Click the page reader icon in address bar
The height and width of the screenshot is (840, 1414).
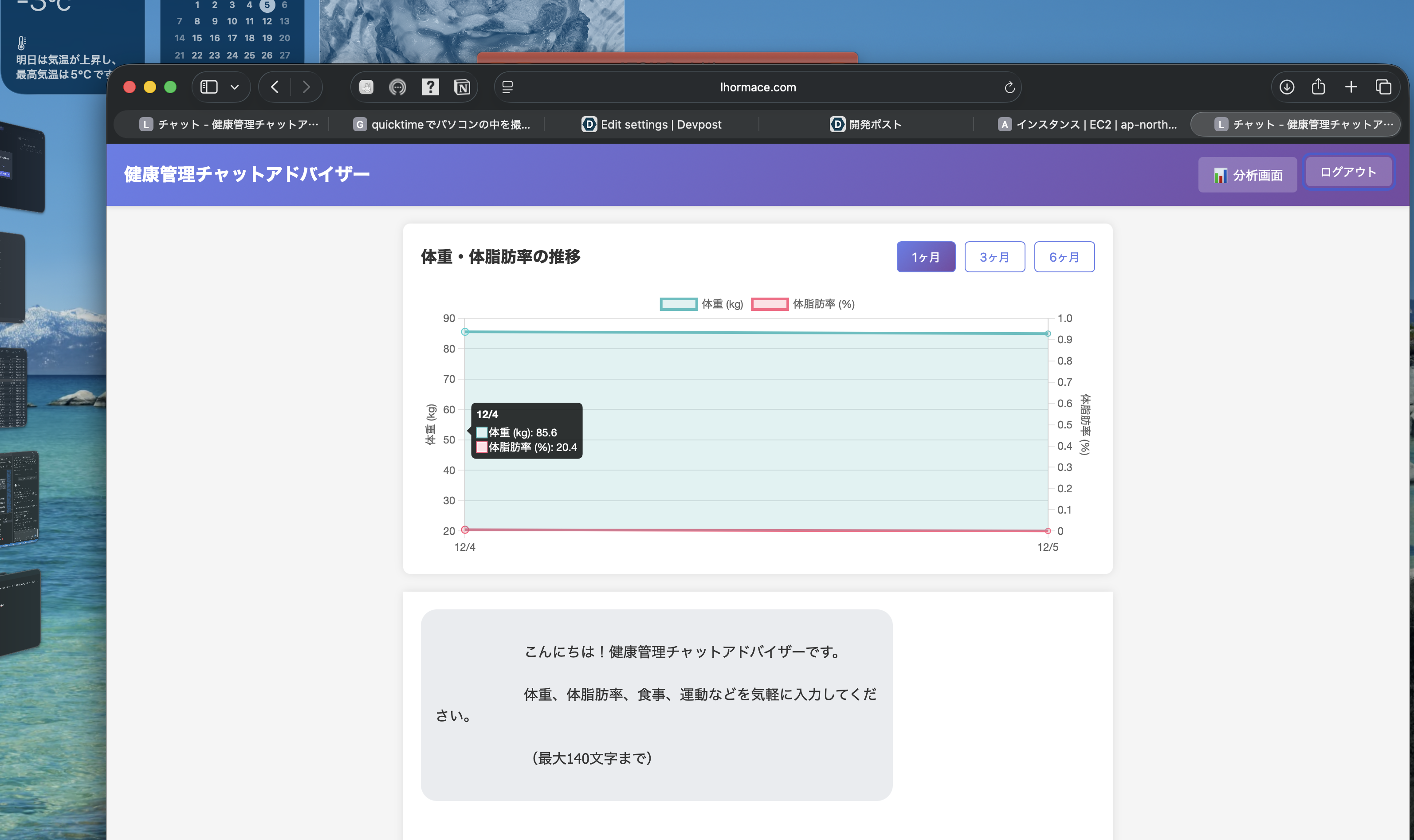[x=508, y=87]
